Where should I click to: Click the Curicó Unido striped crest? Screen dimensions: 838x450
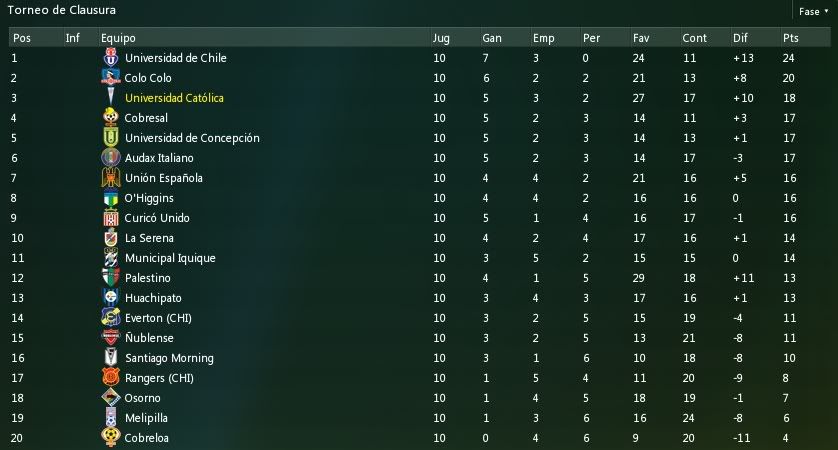click(x=111, y=218)
